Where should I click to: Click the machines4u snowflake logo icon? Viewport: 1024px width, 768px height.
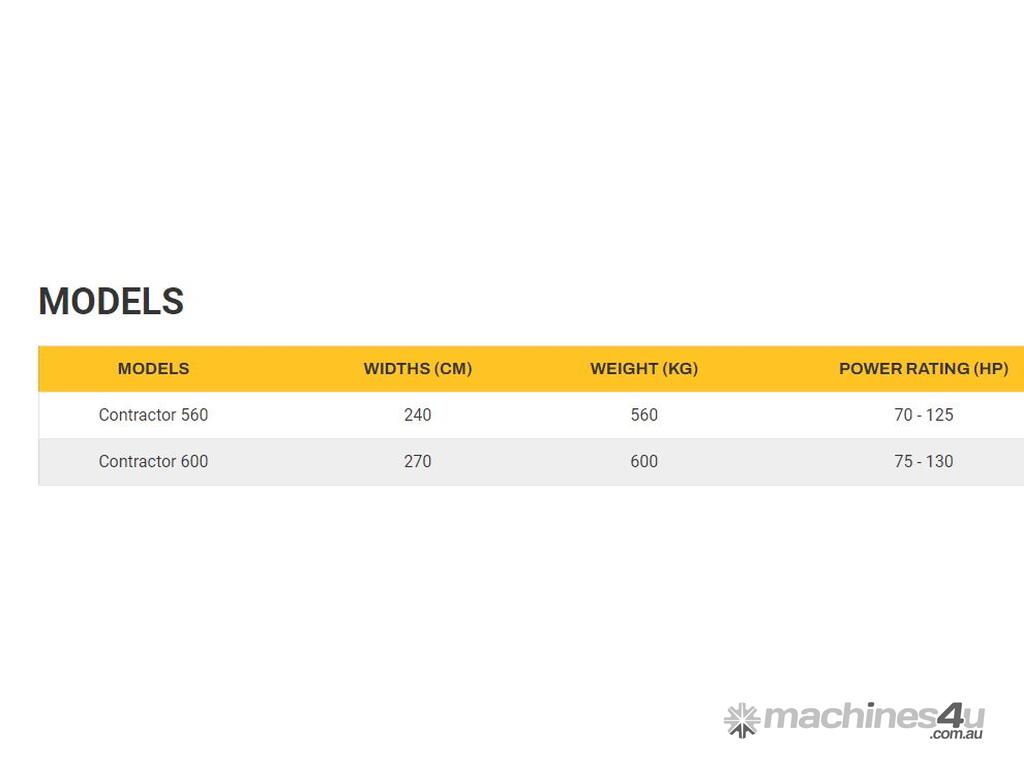point(741,719)
